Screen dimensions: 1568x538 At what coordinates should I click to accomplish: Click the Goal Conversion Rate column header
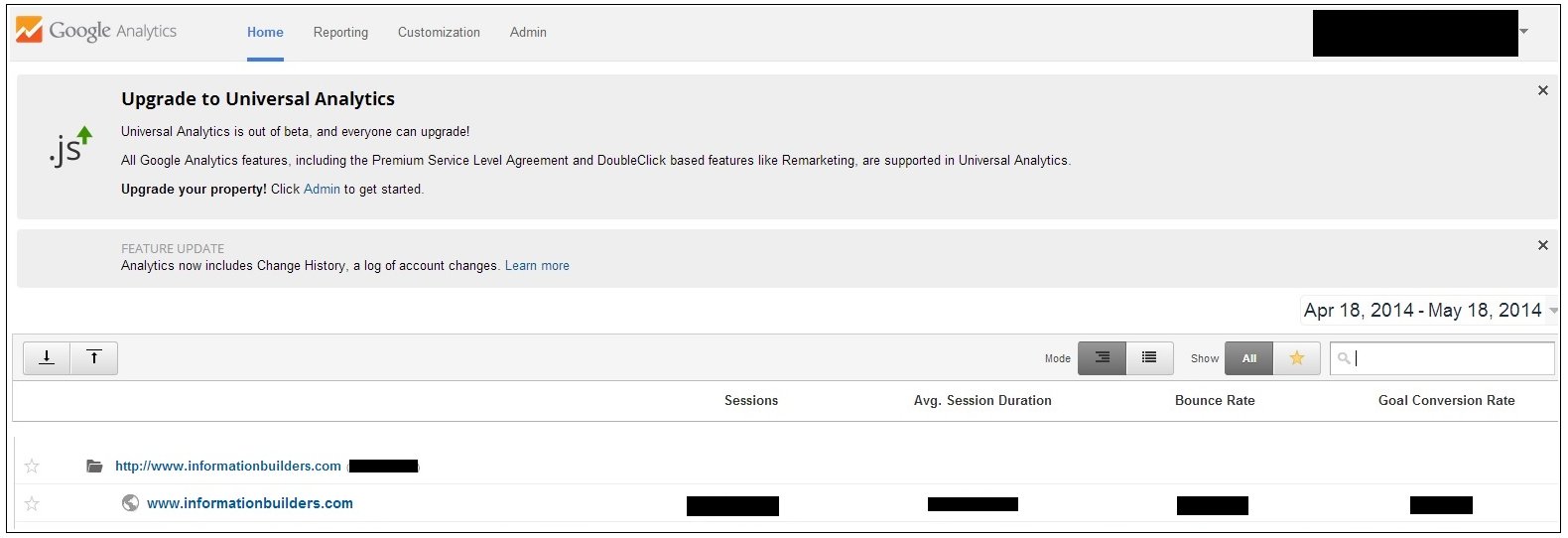1446,400
